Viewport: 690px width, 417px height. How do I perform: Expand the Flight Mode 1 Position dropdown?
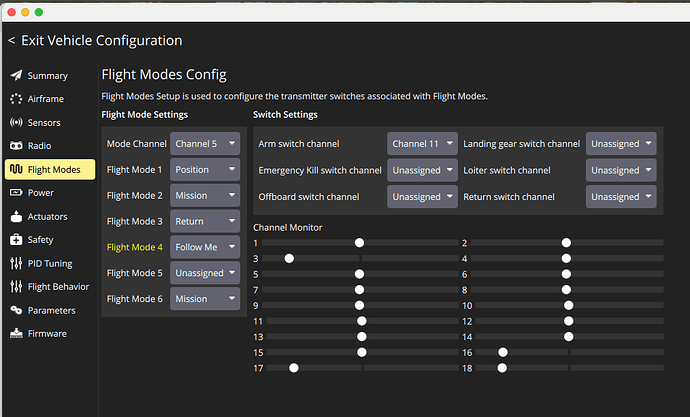(204, 170)
